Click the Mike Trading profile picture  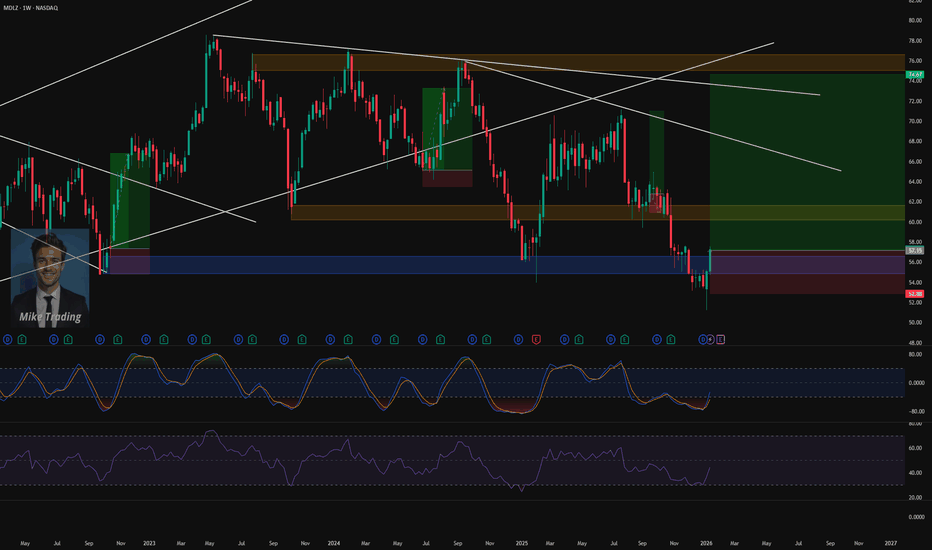pyautogui.click(x=50, y=277)
